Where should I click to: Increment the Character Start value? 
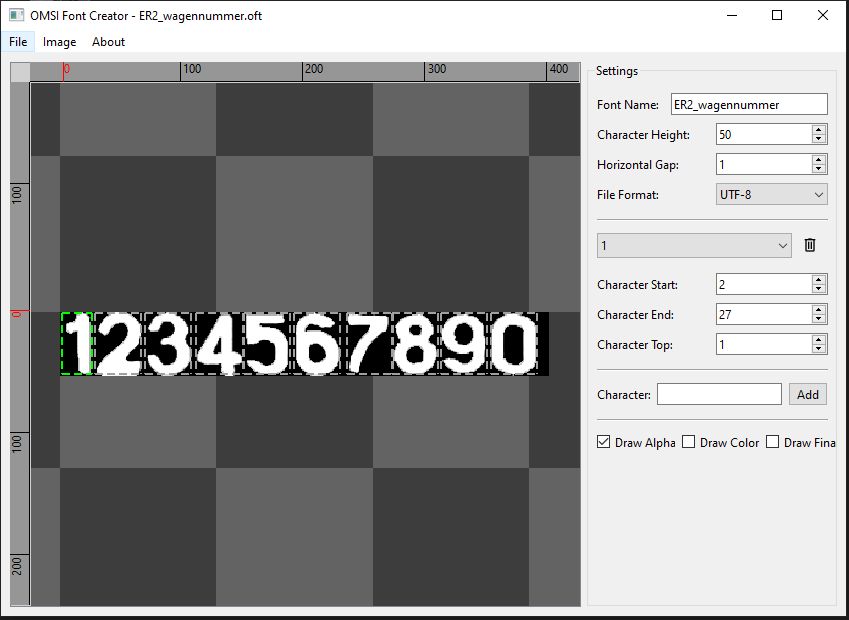tap(819, 280)
